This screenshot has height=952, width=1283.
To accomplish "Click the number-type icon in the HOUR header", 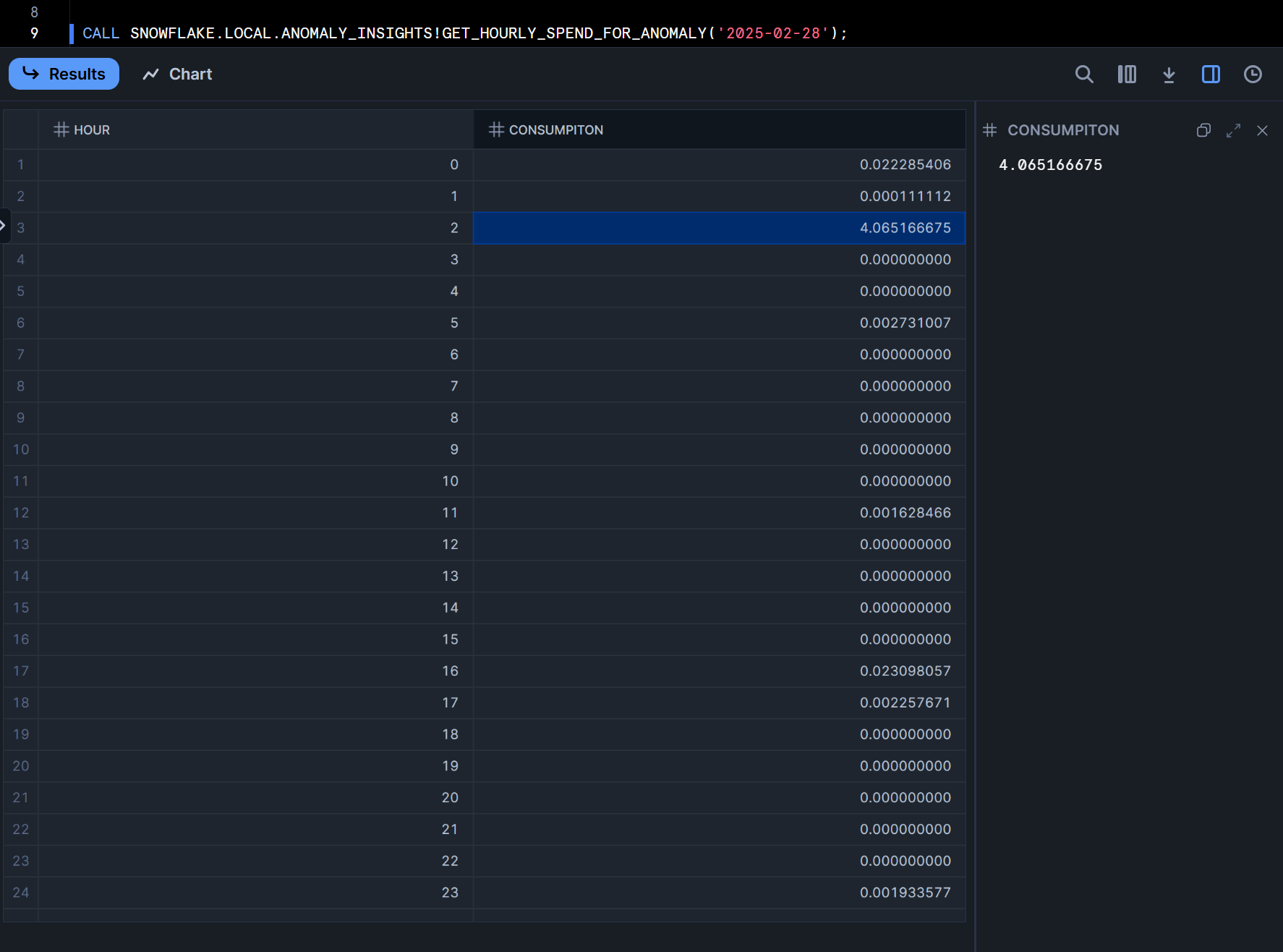I will click(61, 129).
